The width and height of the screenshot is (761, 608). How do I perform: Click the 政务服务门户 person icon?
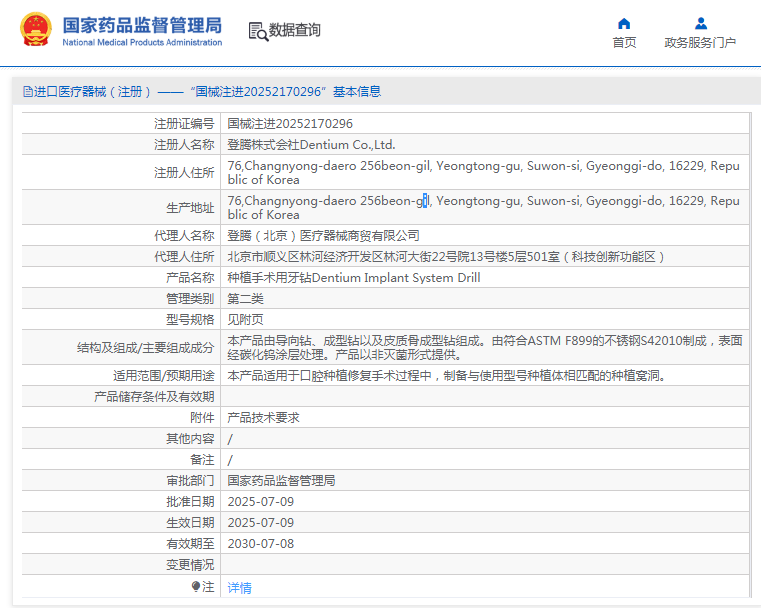point(700,23)
